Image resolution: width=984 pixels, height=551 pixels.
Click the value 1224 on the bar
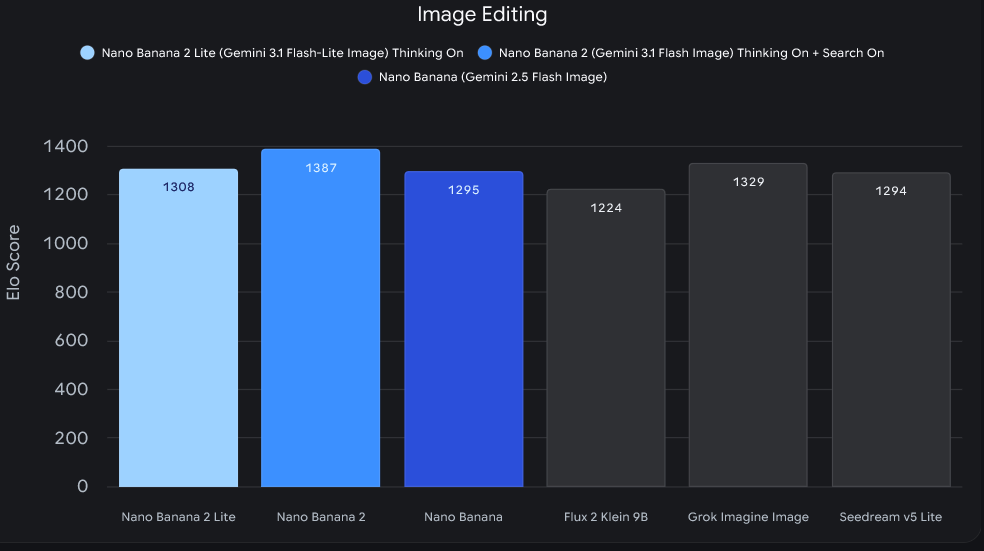[606, 208]
